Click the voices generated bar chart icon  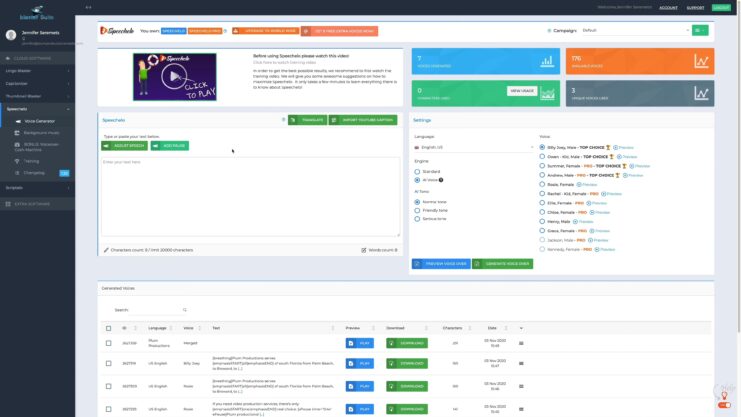click(547, 61)
